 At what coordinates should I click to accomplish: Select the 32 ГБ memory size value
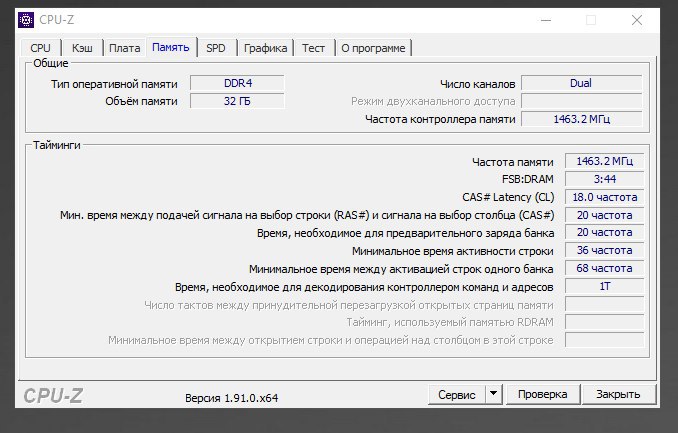coord(237,101)
